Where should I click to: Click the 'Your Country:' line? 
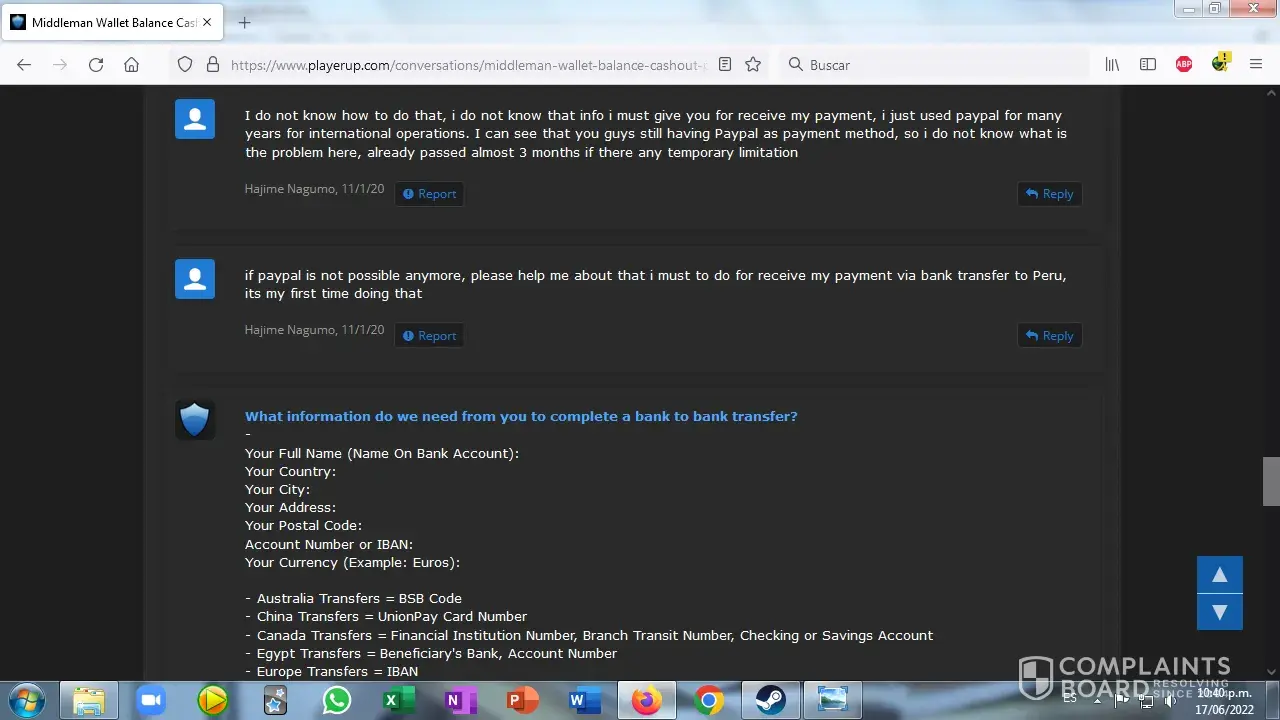pos(290,471)
